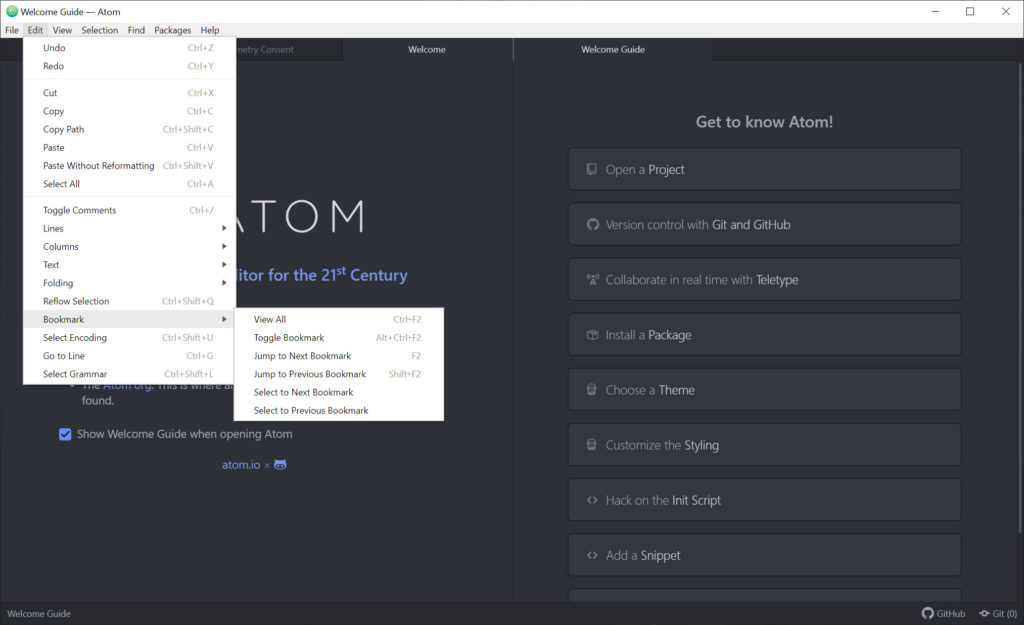Viewport: 1024px width, 625px height.
Task: Click the GitHub icon beside Version control
Action: [x=592, y=225]
